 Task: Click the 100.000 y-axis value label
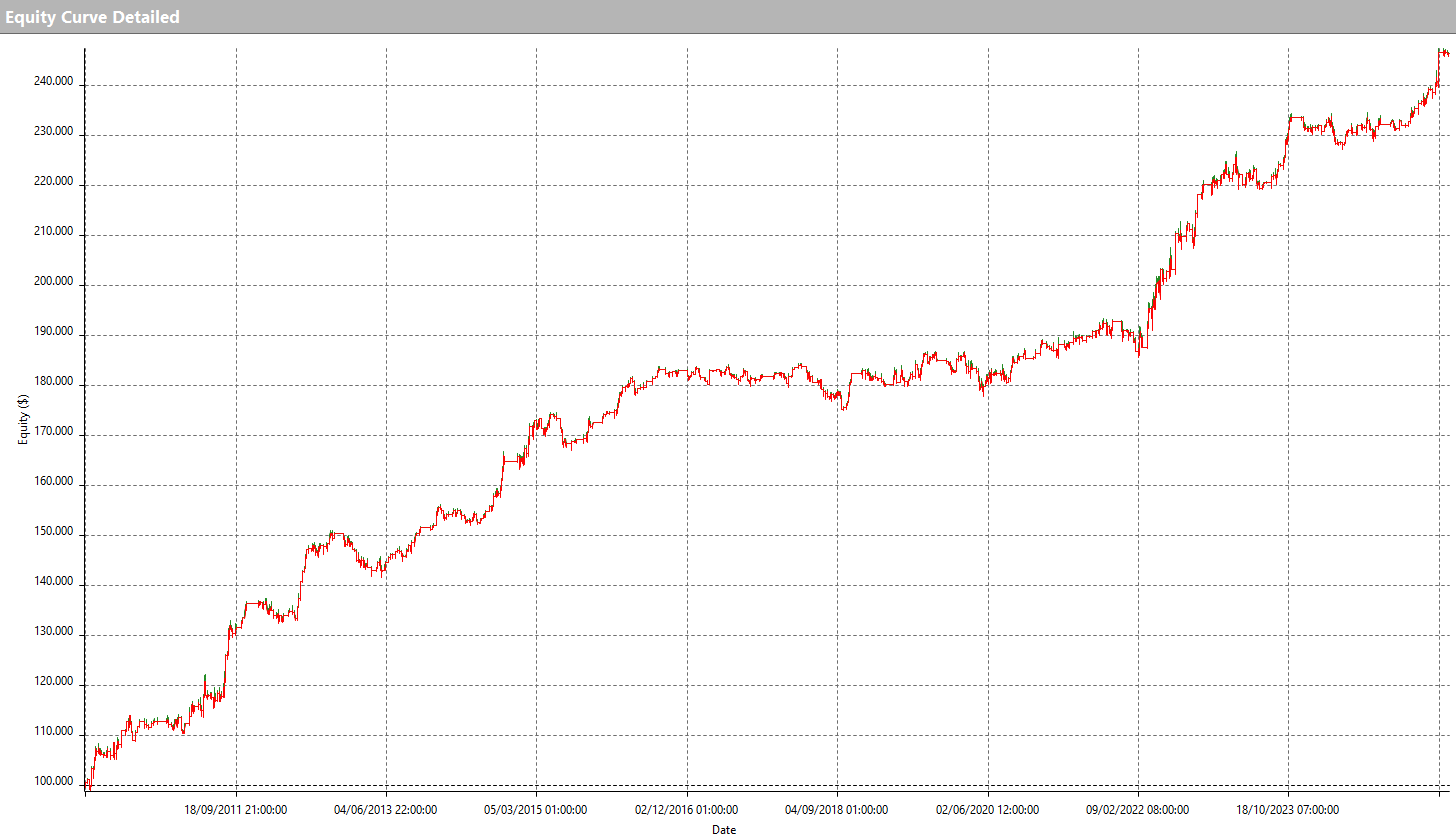click(53, 782)
